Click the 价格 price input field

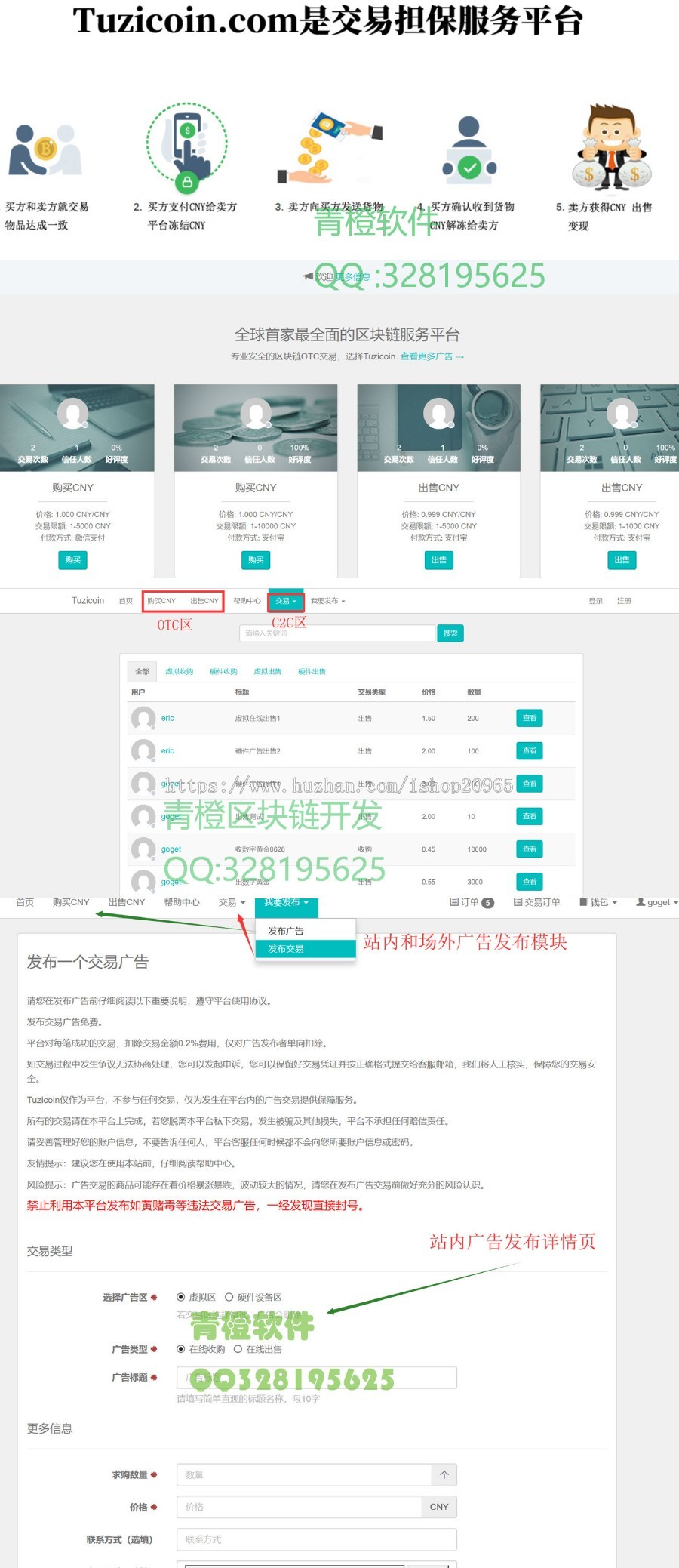click(299, 1507)
